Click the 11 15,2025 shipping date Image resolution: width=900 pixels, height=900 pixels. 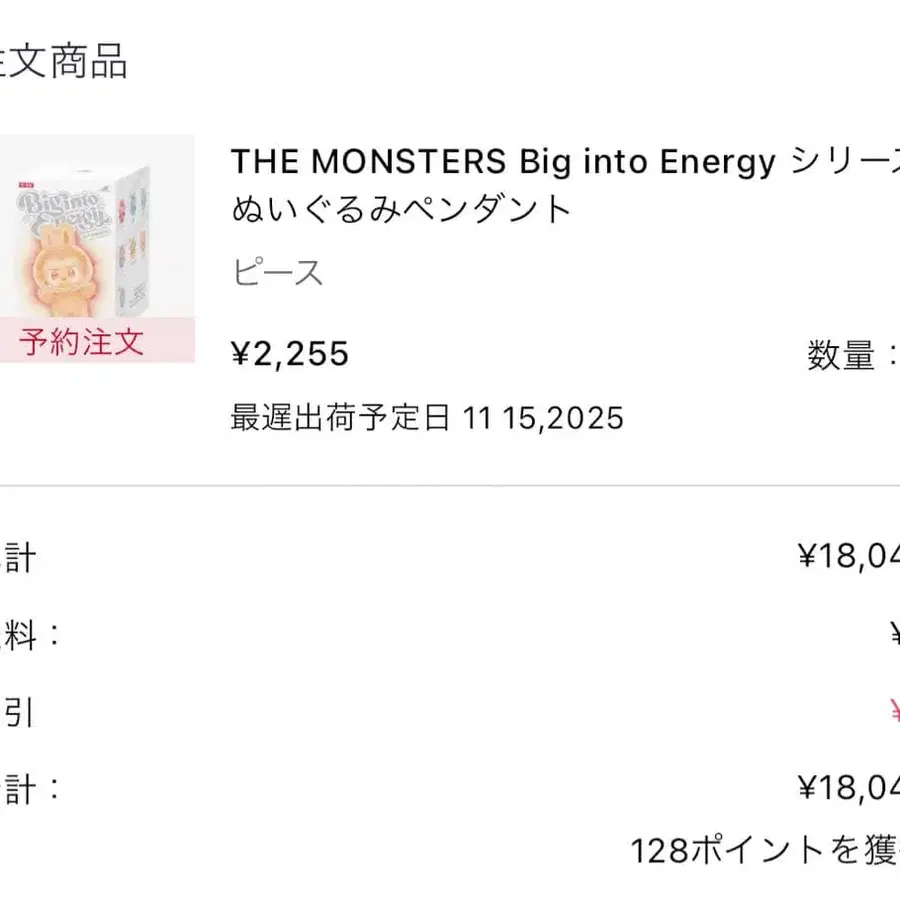543,417
